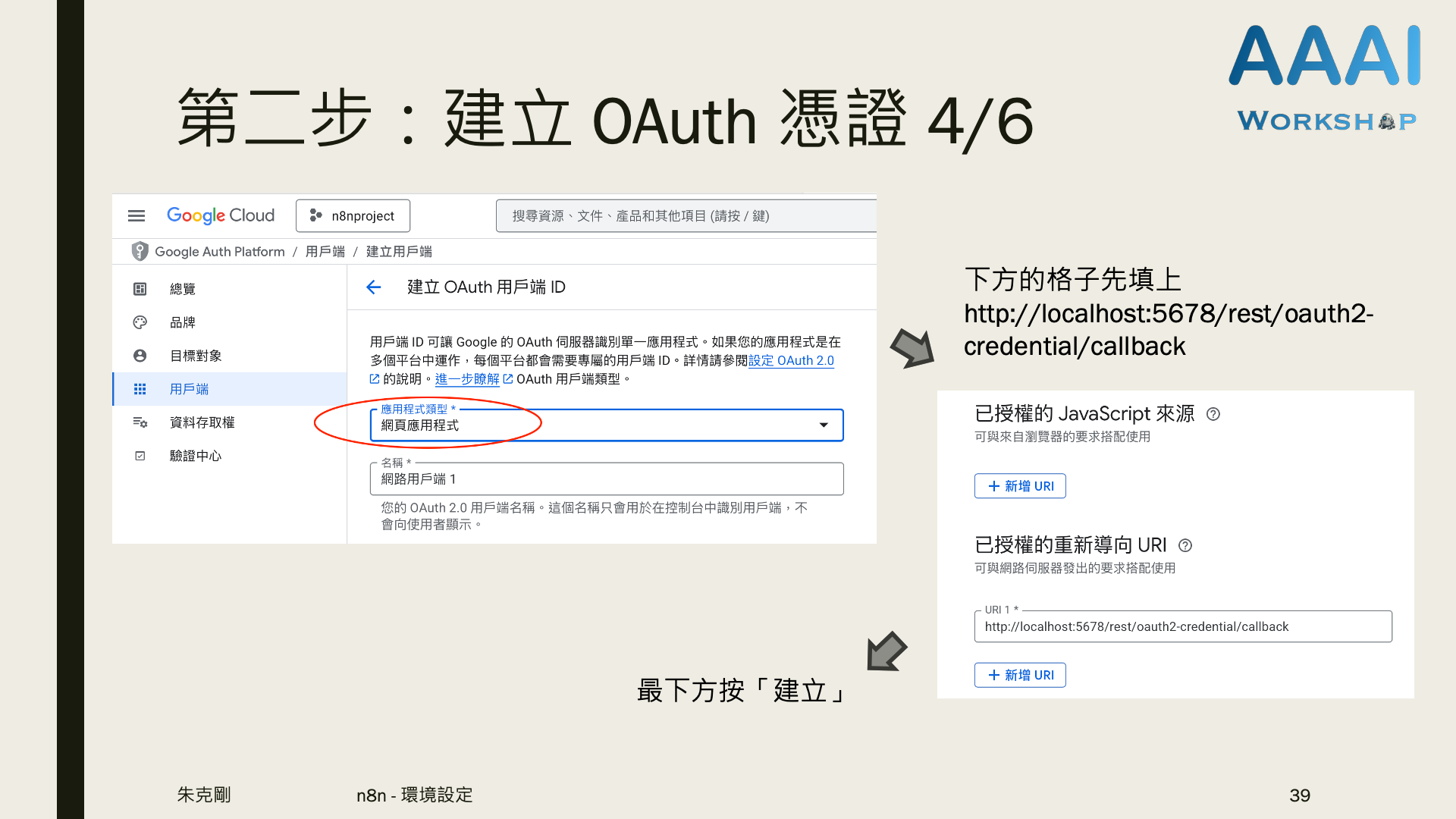Click the Google Auth Platform shield icon
The height and width of the screenshot is (819, 1456).
point(140,251)
